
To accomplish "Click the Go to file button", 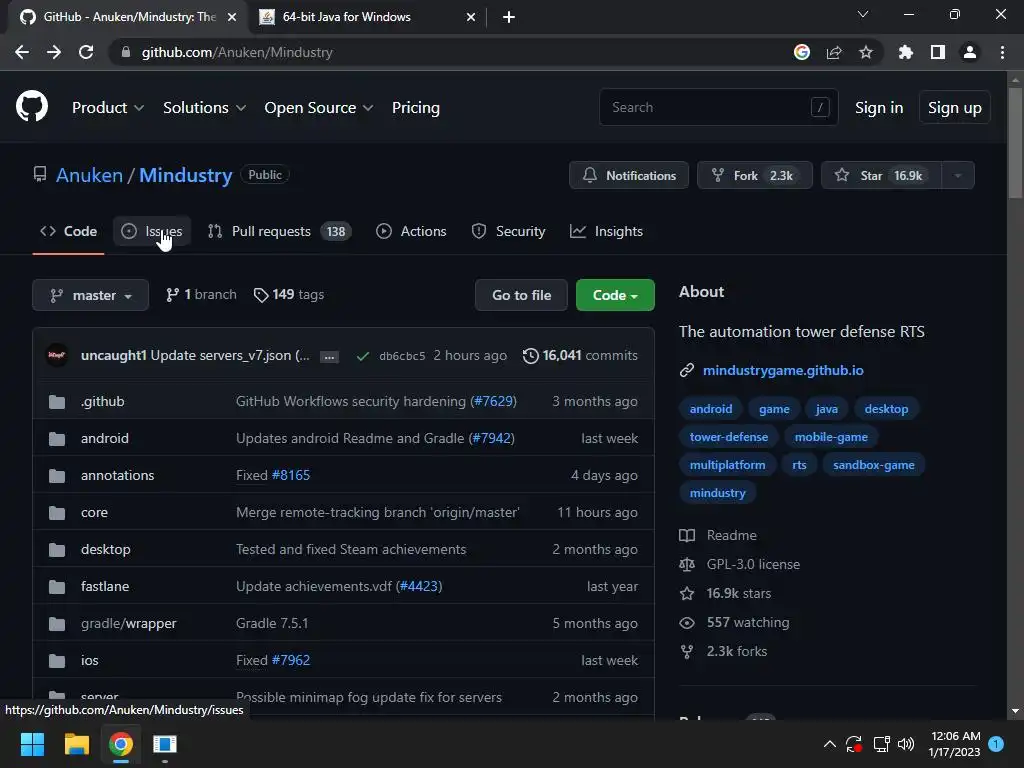I will pyautogui.click(x=521, y=295).
